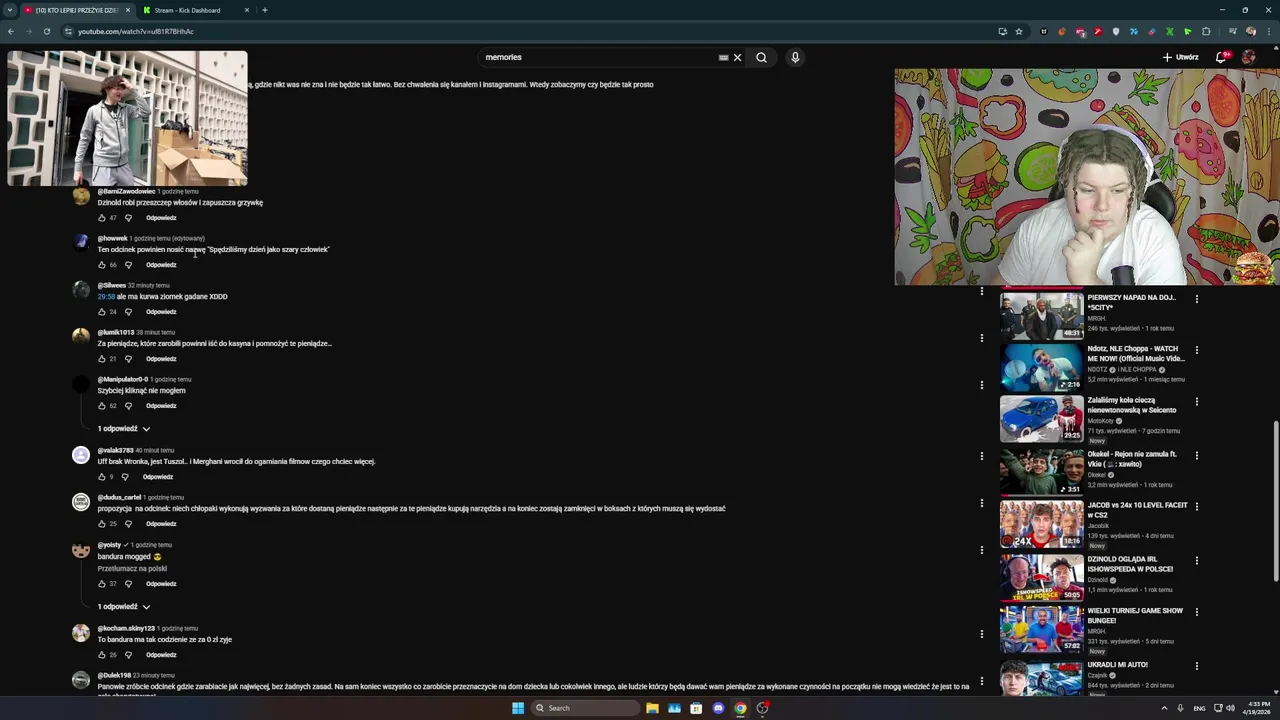The width and height of the screenshot is (1280, 720).
Task: Show hidden system tray icons
Action: tap(1164, 708)
